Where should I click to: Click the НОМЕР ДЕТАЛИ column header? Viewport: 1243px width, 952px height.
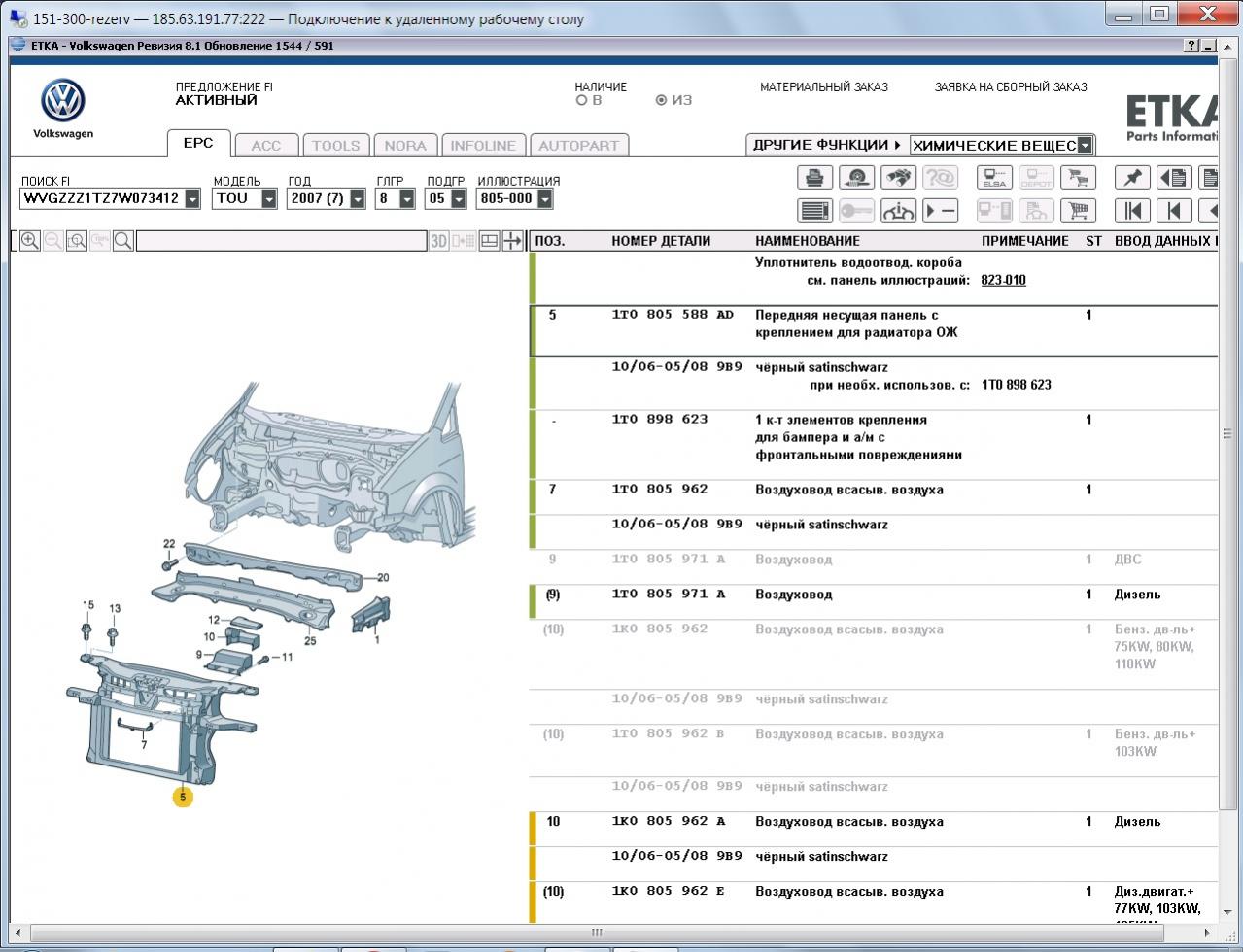[x=661, y=241]
